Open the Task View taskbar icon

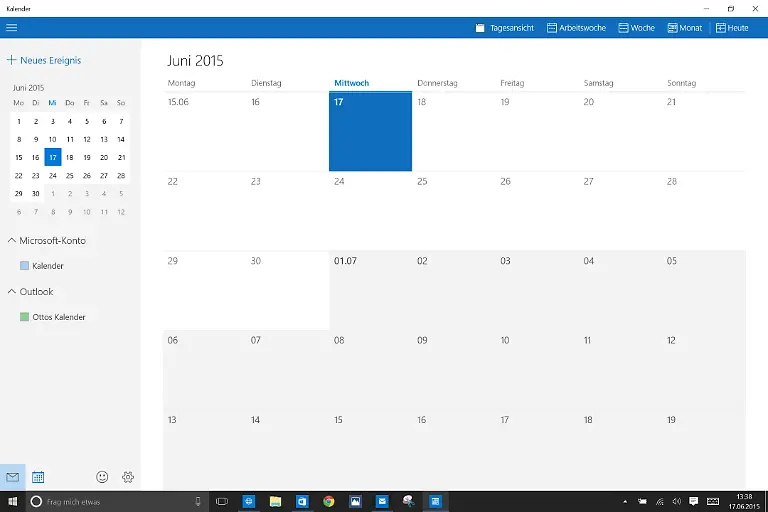point(222,501)
